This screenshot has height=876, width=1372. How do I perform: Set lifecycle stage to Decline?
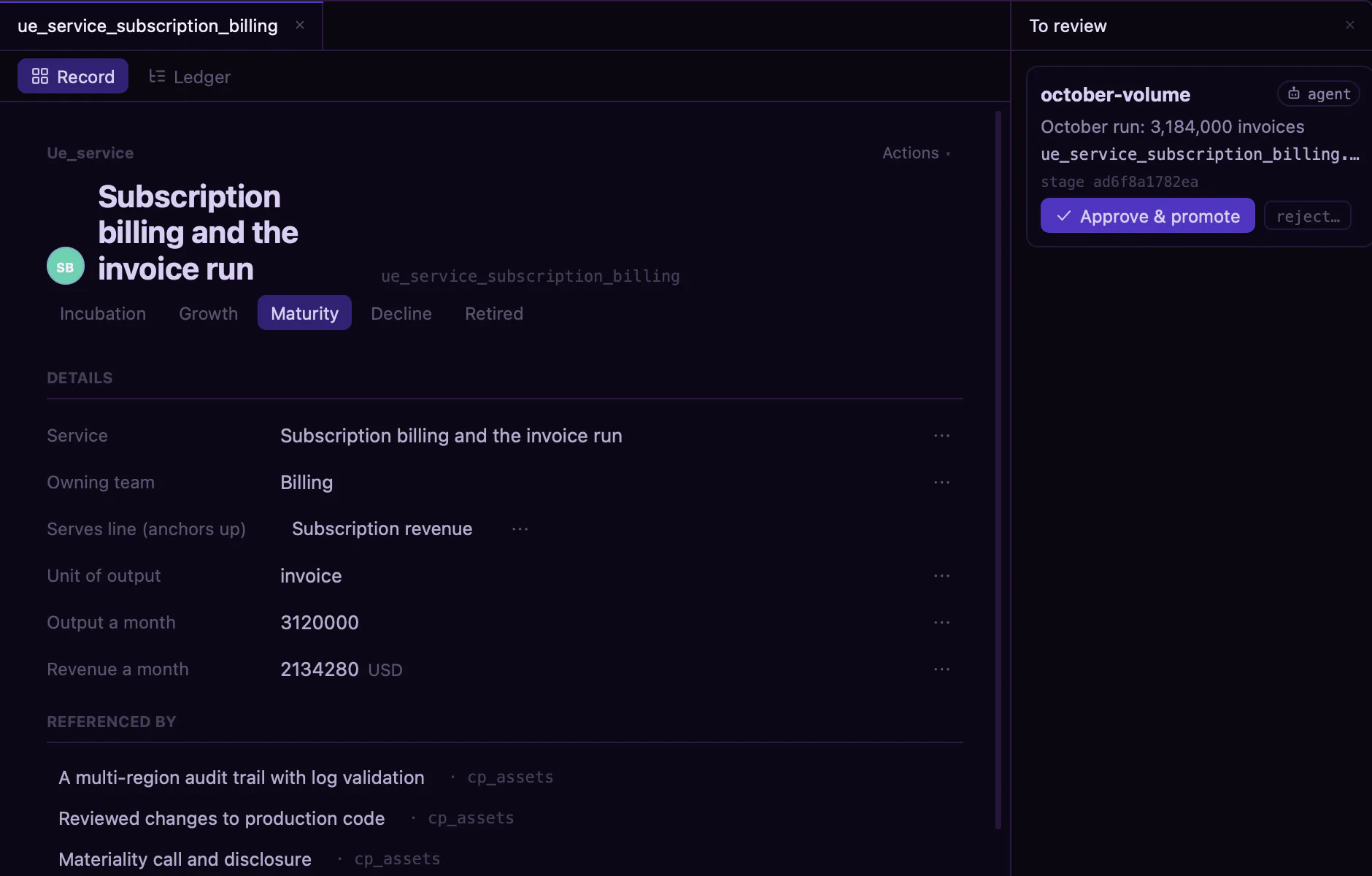point(401,313)
